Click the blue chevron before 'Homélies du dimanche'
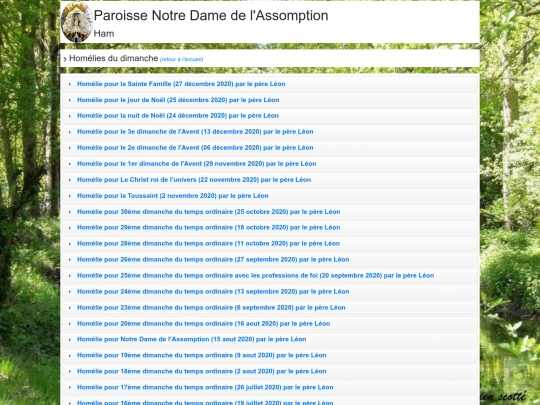The image size is (540, 405). point(65,59)
